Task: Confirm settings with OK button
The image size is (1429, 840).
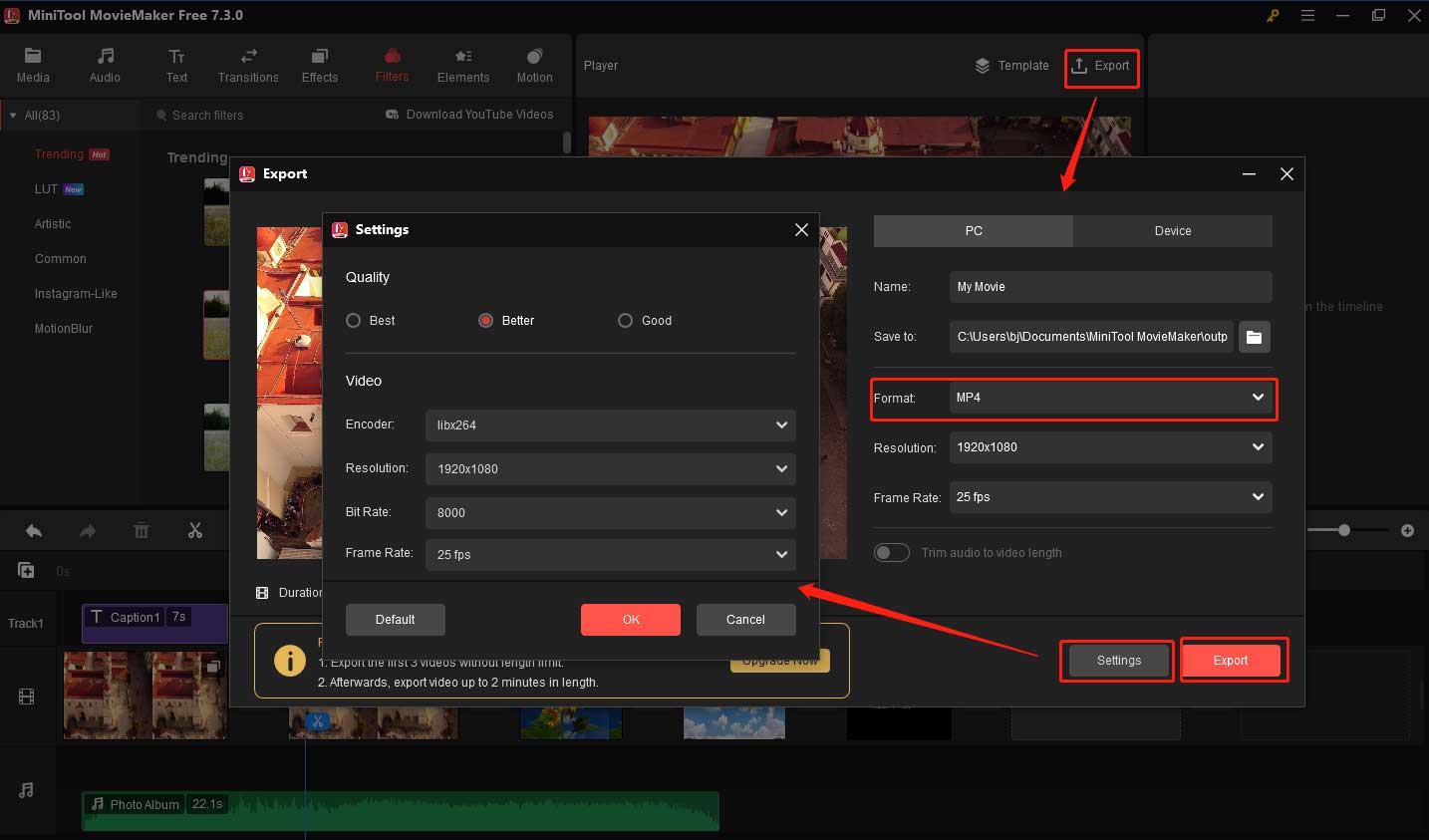Action: [x=631, y=620]
